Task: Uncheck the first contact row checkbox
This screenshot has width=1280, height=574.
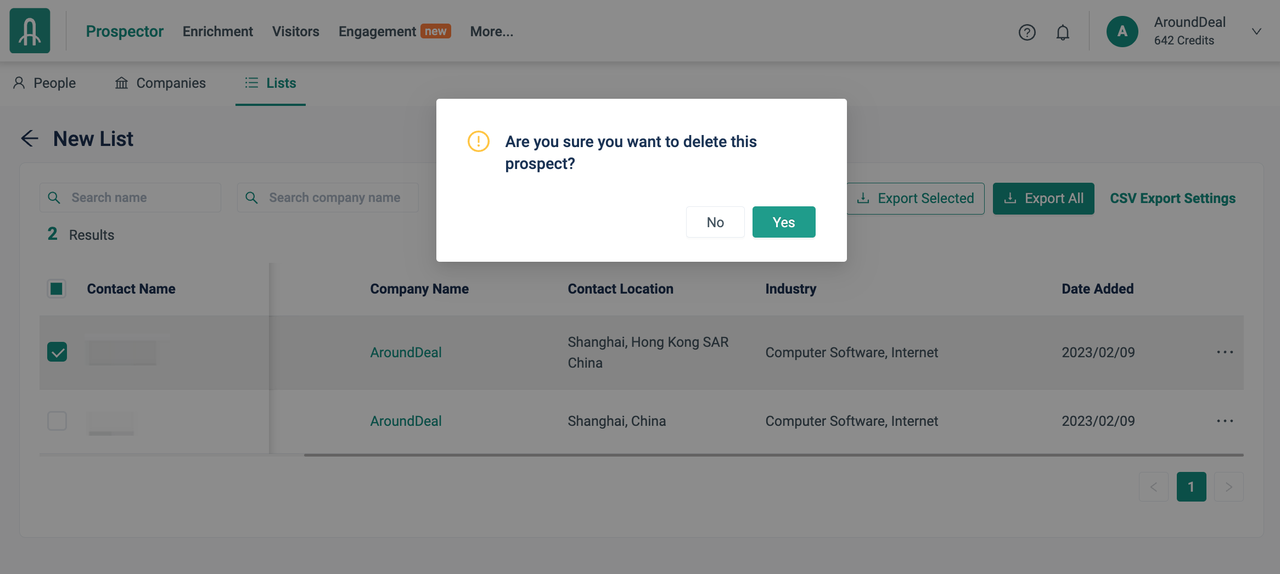Action: [57, 352]
